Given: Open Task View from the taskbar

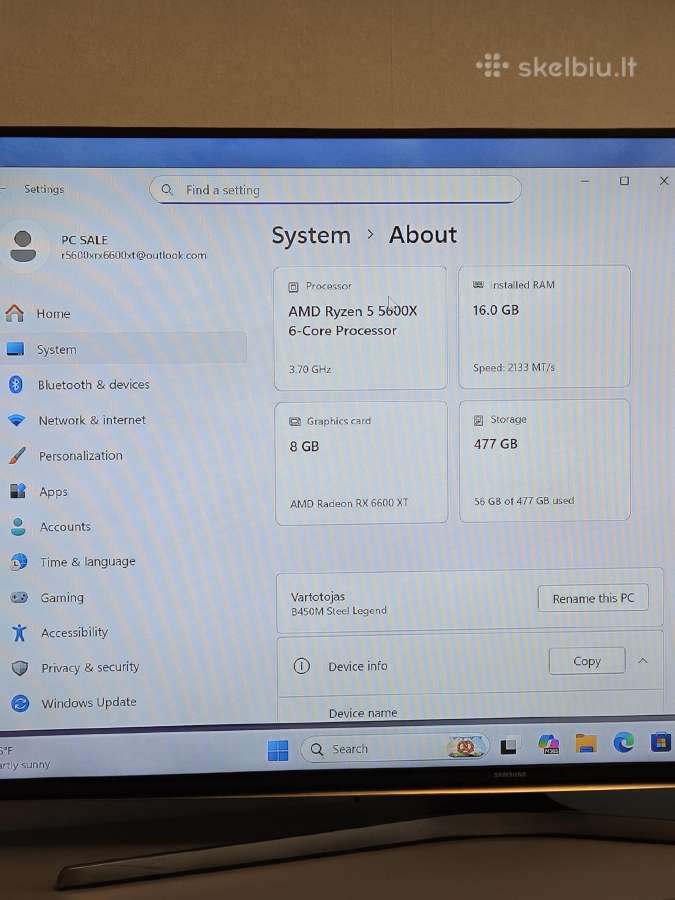Looking at the screenshot, I should pos(509,746).
